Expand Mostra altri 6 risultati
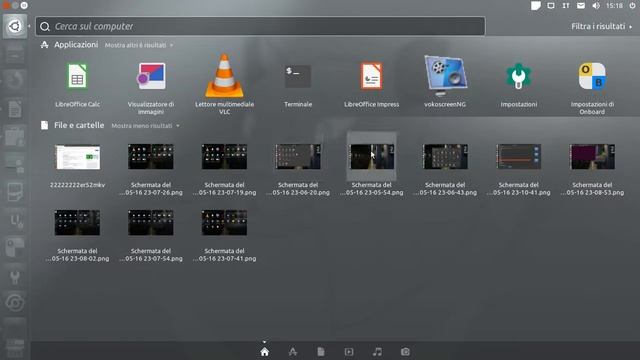 point(139,45)
